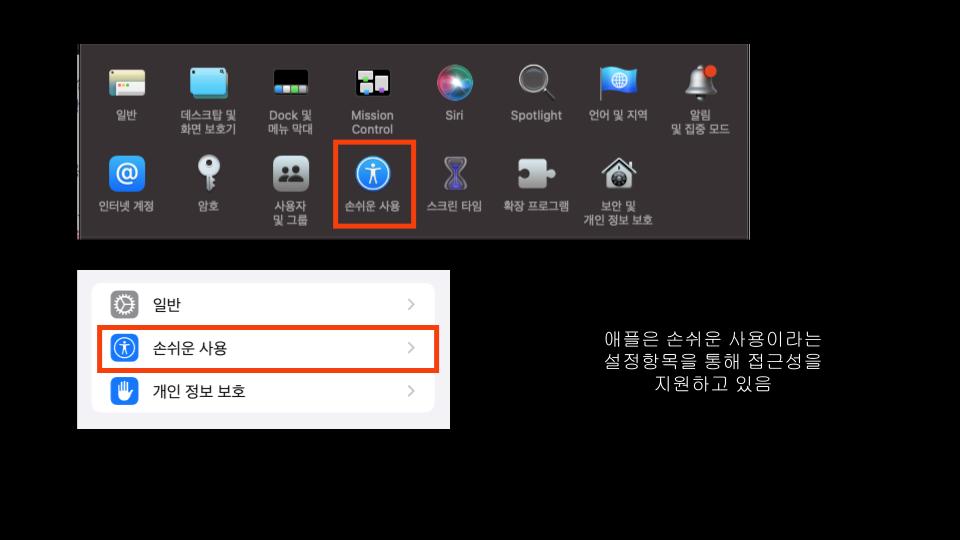Click hand icon in 개인 정보 보호 row
The width and height of the screenshot is (960, 540).
point(124,391)
